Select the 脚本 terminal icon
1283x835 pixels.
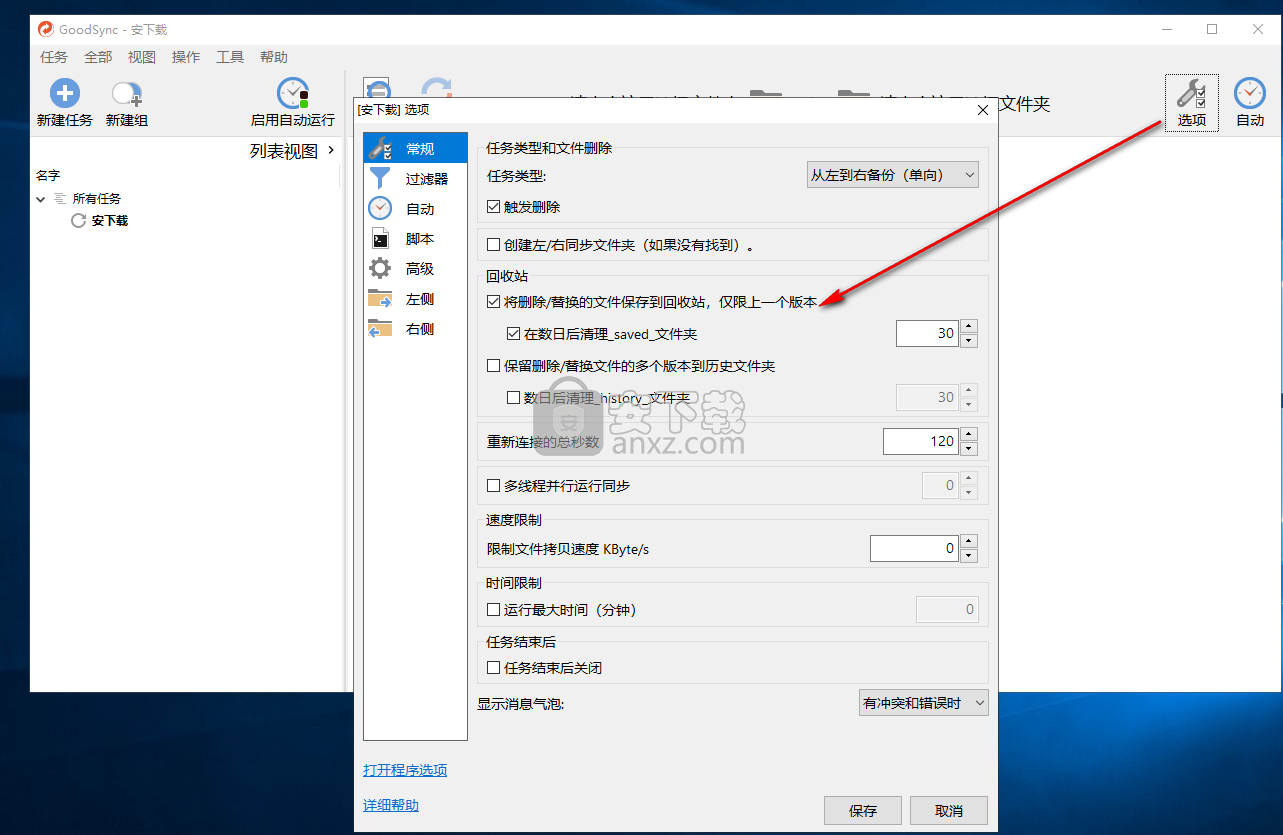click(x=380, y=239)
